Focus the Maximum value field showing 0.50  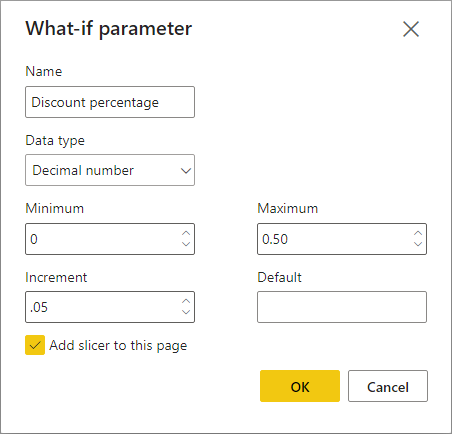[x=342, y=239]
